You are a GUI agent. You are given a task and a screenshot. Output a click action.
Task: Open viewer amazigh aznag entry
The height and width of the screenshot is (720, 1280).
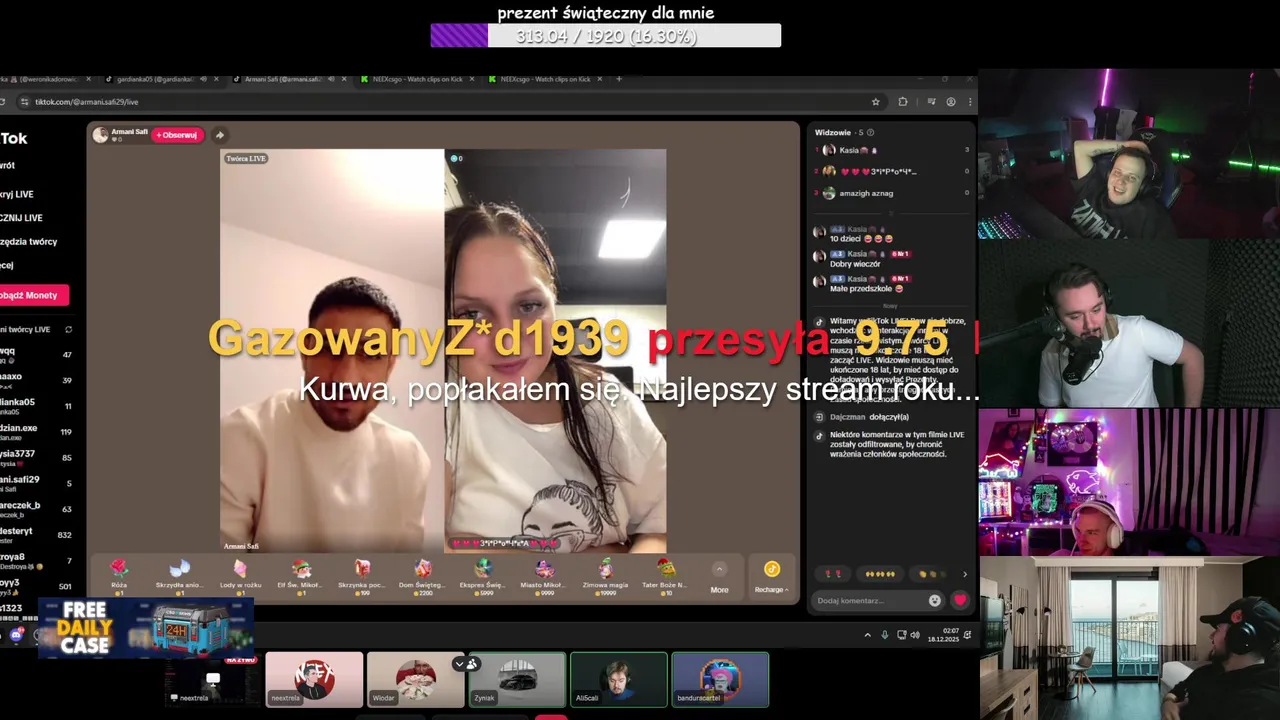coord(892,193)
